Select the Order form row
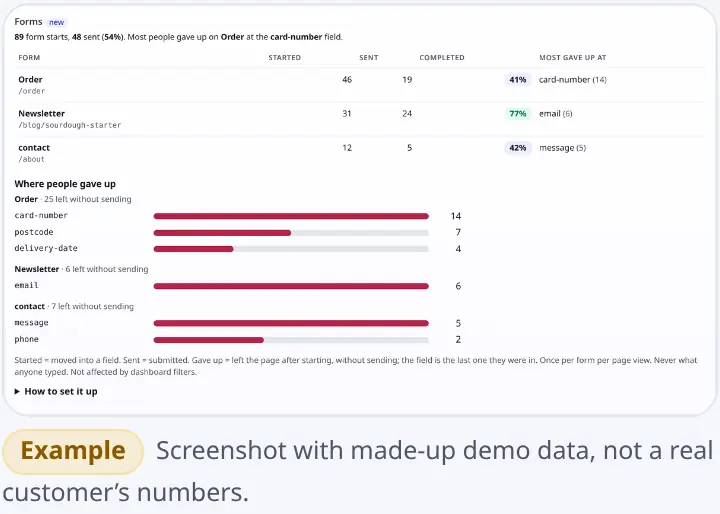Viewport: 720px width, 514px height. (359, 85)
